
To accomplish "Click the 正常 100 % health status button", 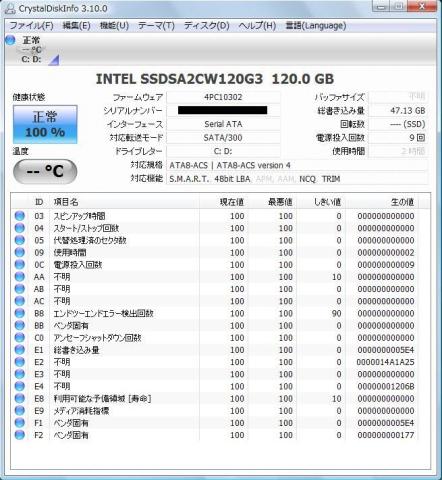I will pyautogui.click(x=45, y=124).
